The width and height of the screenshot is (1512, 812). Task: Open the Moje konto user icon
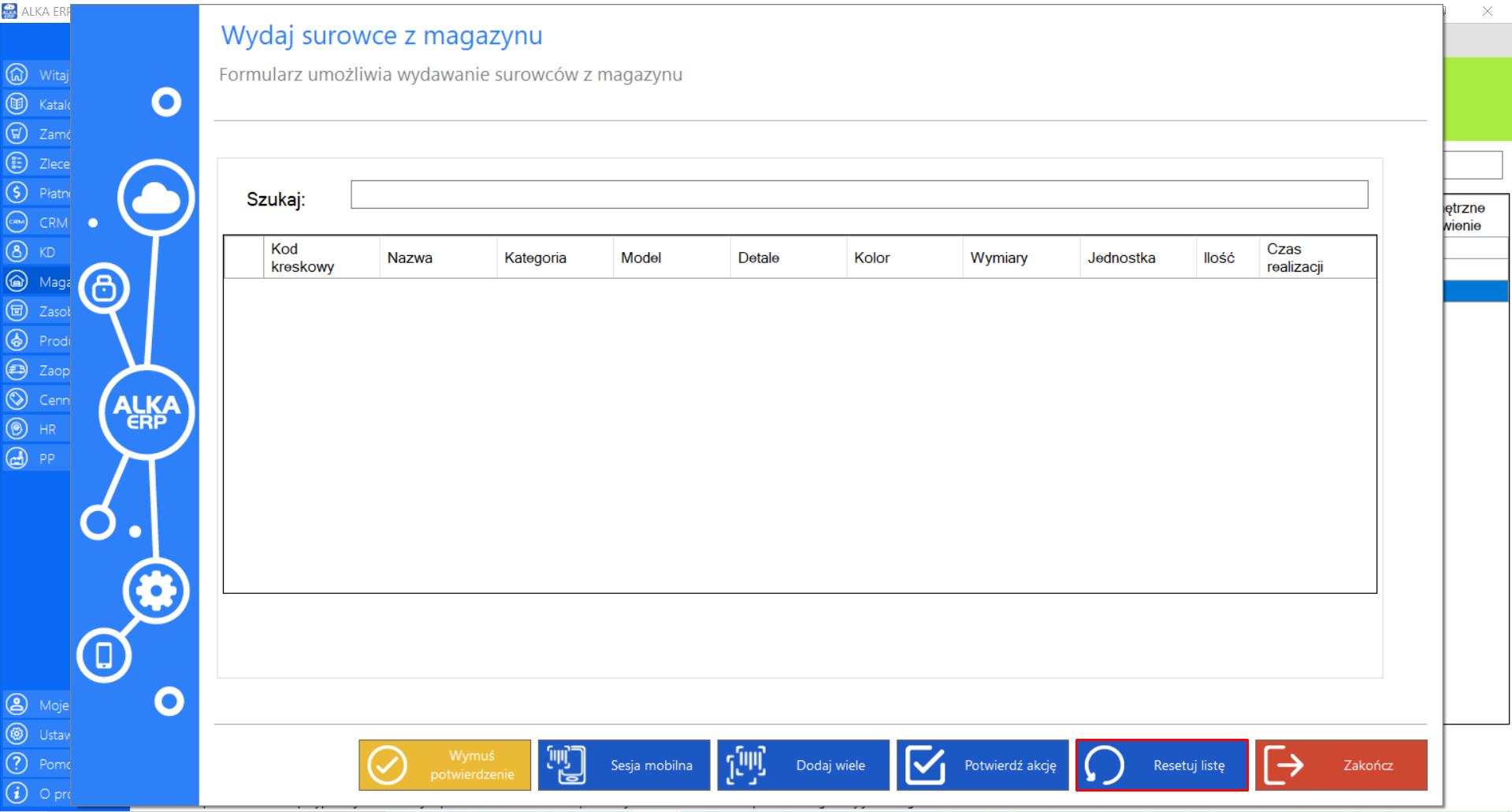point(17,704)
